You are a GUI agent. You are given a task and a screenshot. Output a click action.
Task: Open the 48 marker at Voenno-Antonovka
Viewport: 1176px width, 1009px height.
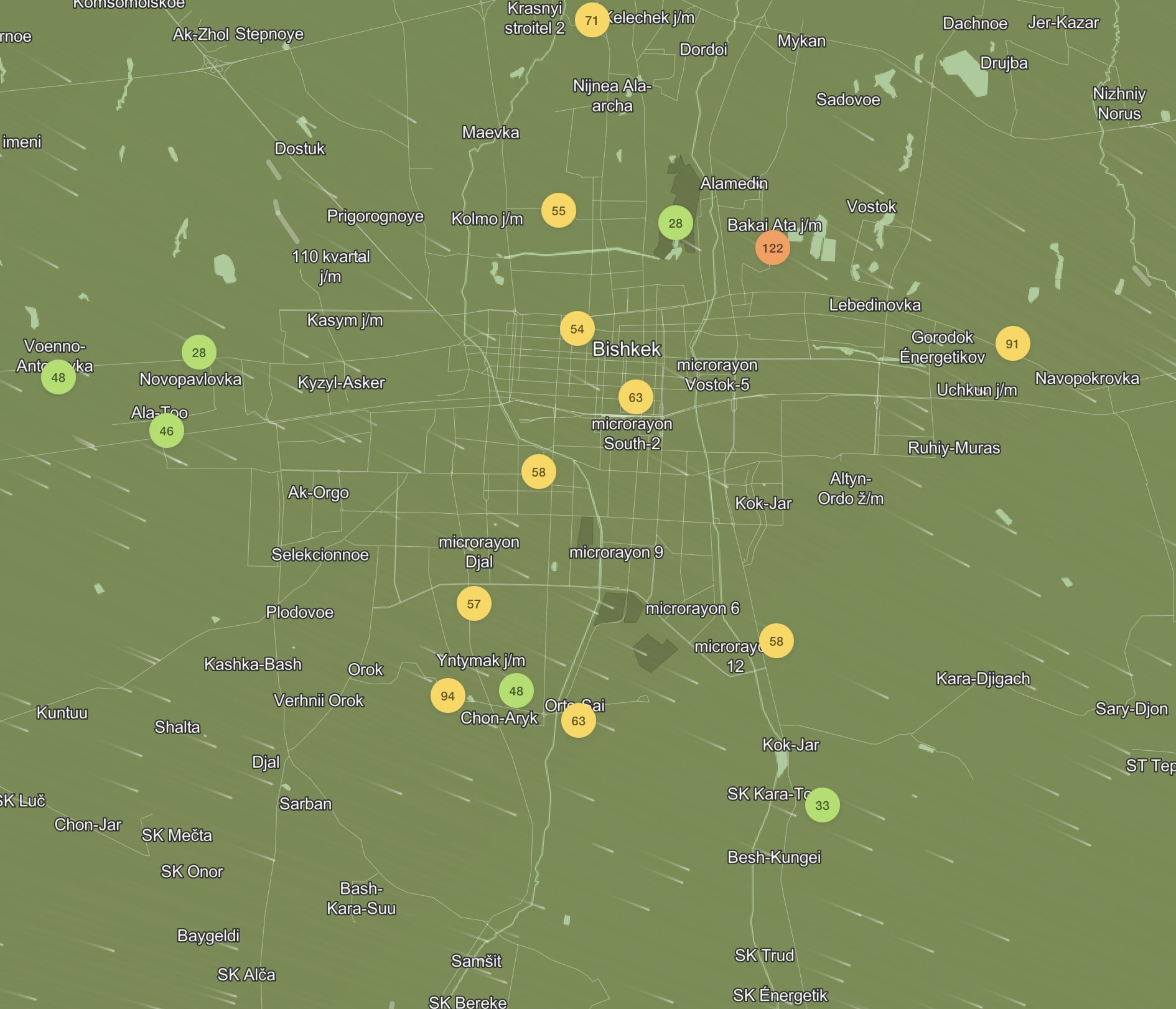point(58,378)
